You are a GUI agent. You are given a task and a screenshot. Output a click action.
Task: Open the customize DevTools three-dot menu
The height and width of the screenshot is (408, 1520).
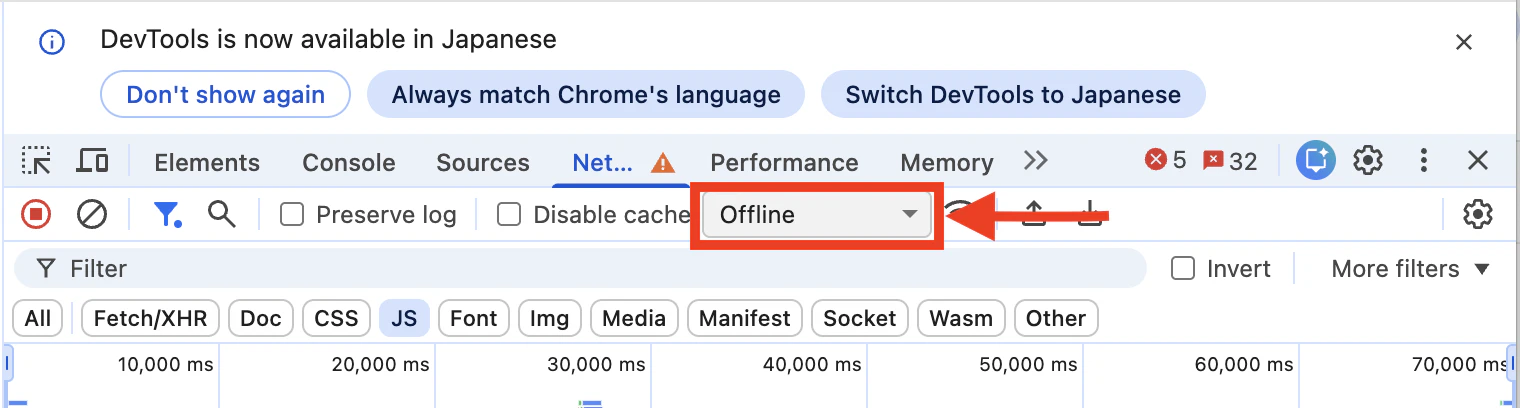[1423, 161]
